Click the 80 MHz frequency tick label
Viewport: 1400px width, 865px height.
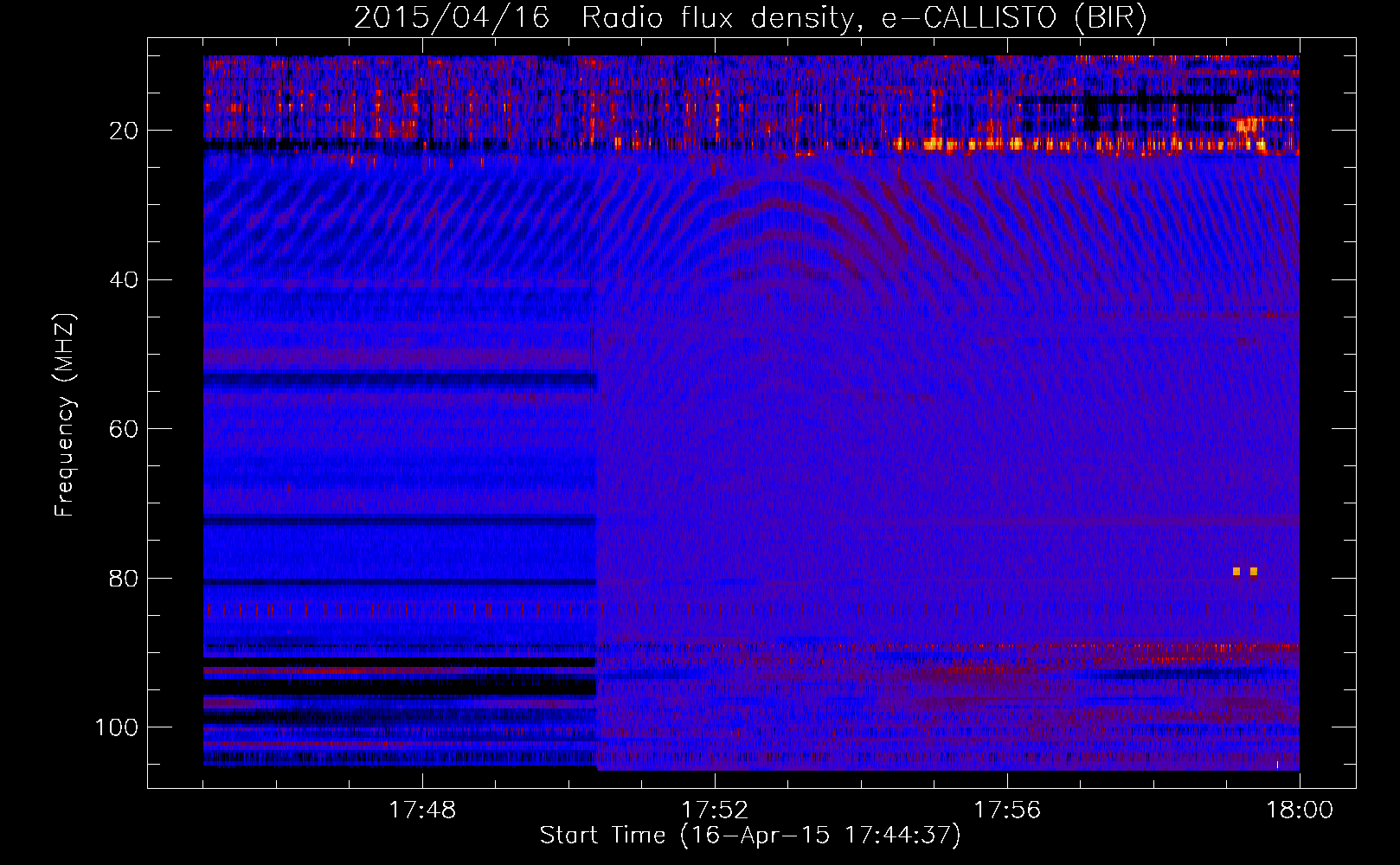tap(124, 579)
